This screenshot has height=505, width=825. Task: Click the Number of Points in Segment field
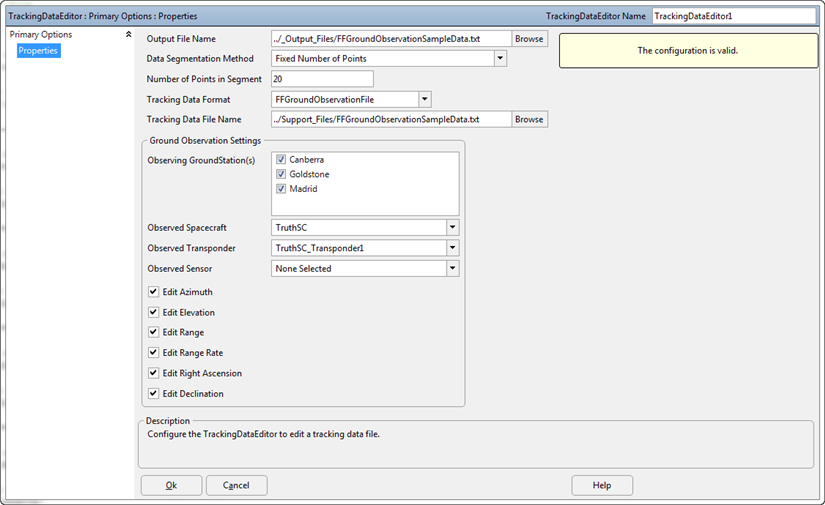tap(323, 79)
